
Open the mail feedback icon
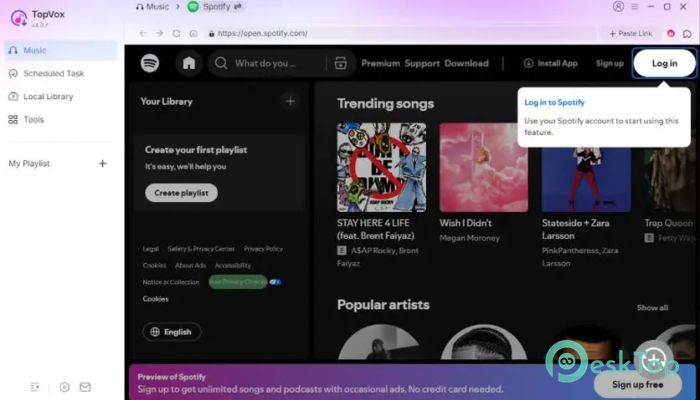tap(85, 387)
